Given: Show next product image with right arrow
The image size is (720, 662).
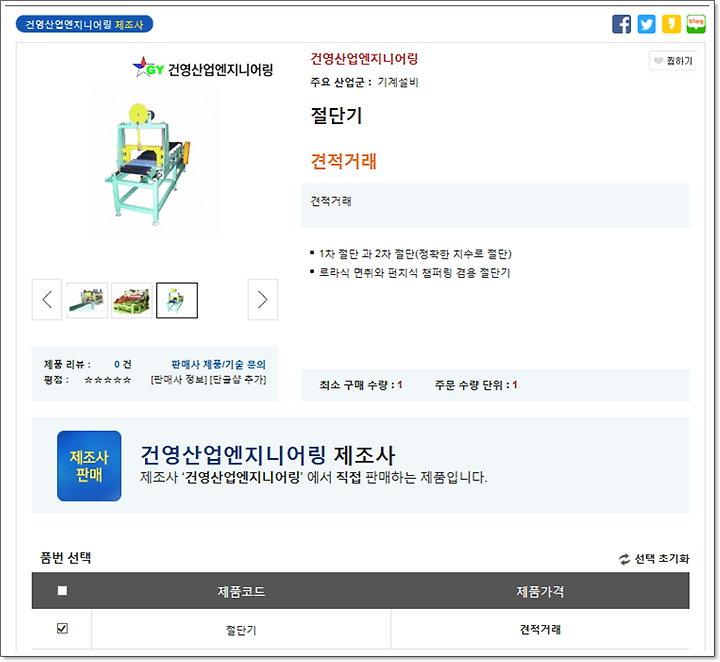Looking at the screenshot, I should 263,299.
